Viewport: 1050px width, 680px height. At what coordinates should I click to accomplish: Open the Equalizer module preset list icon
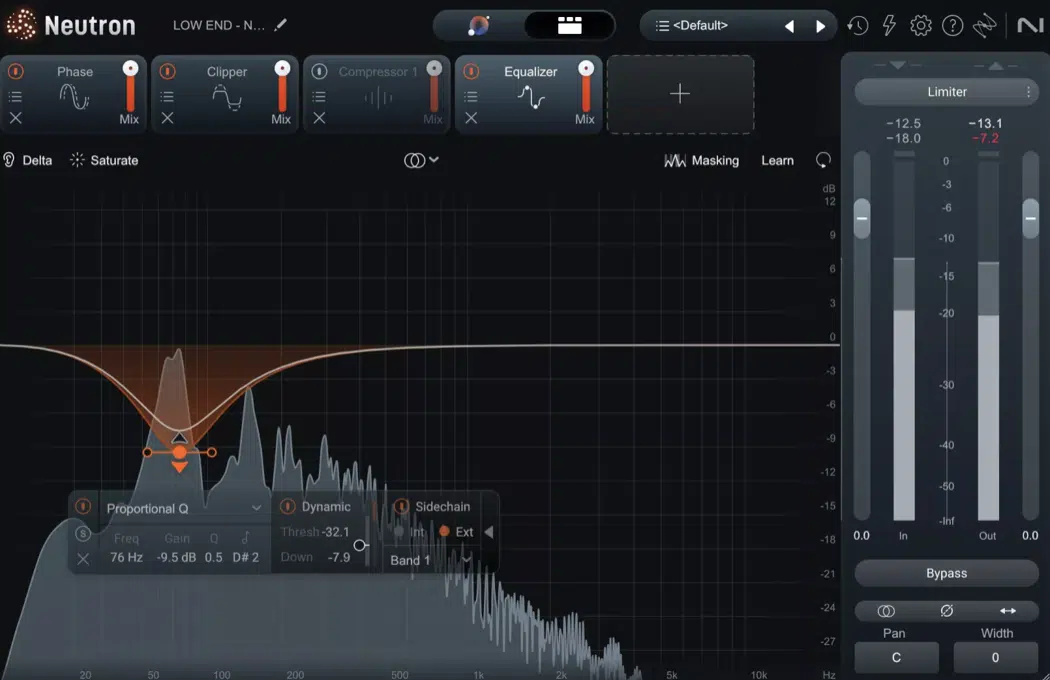tap(471, 97)
